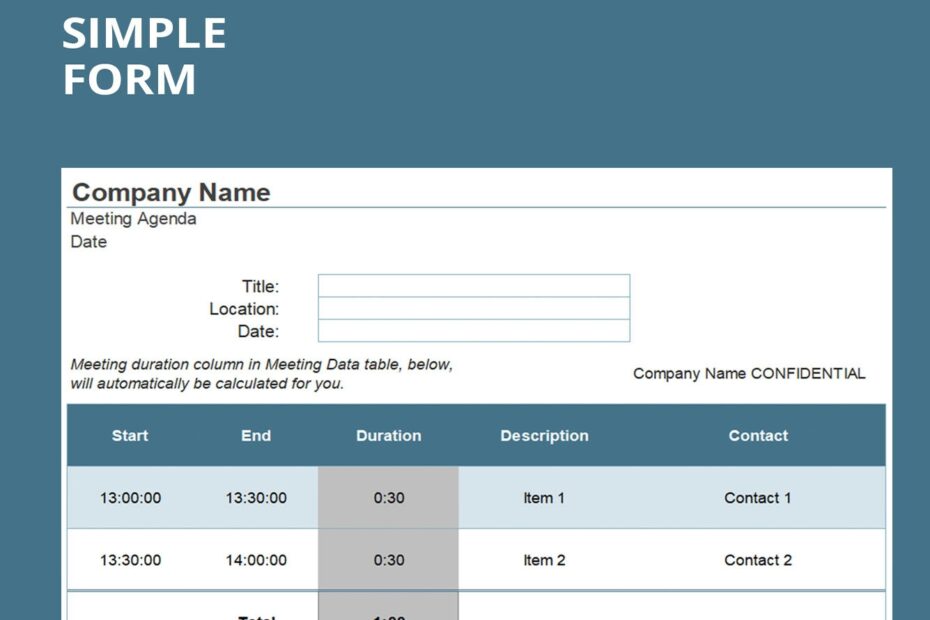930x620 pixels.
Task: Click the Description column header
Action: tap(544, 436)
